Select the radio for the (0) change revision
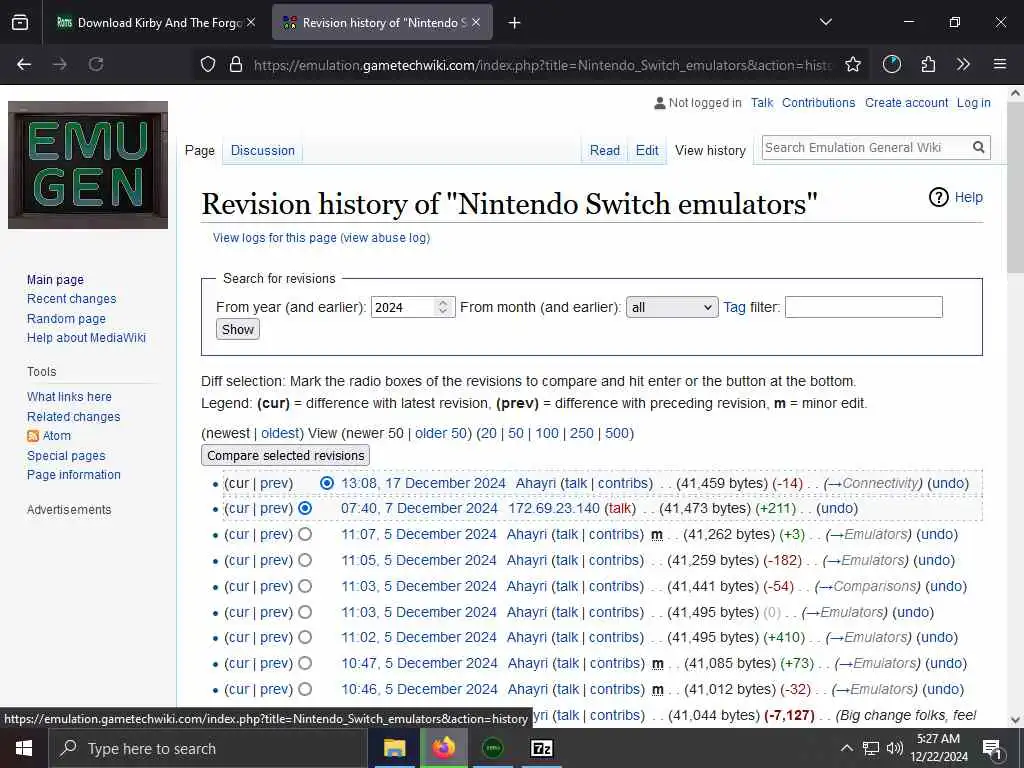The height and width of the screenshot is (768, 1024). [305, 612]
